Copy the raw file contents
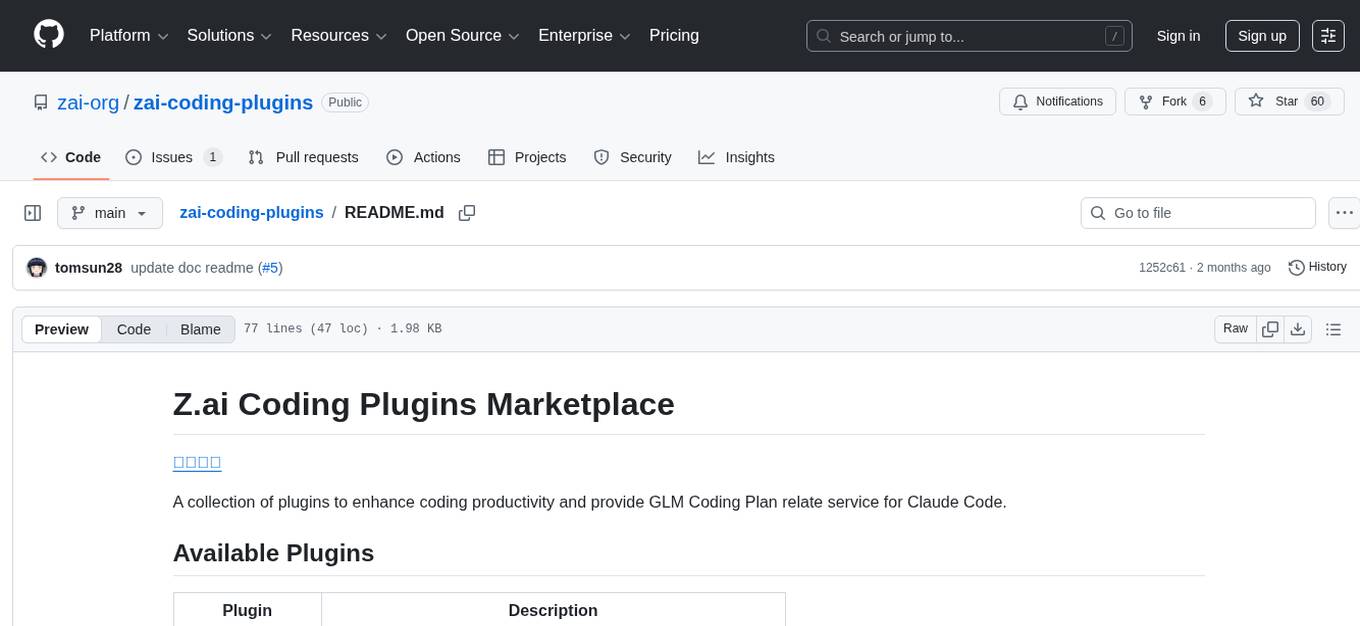 (1270, 328)
